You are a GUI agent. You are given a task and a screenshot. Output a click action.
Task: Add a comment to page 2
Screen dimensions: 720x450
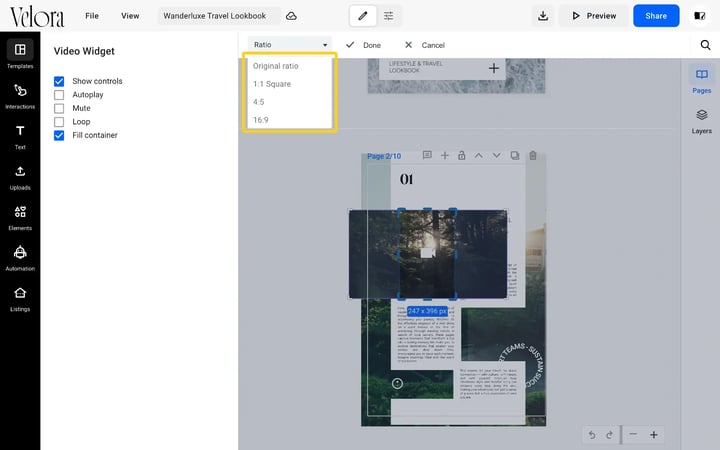[x=427, y=155]
